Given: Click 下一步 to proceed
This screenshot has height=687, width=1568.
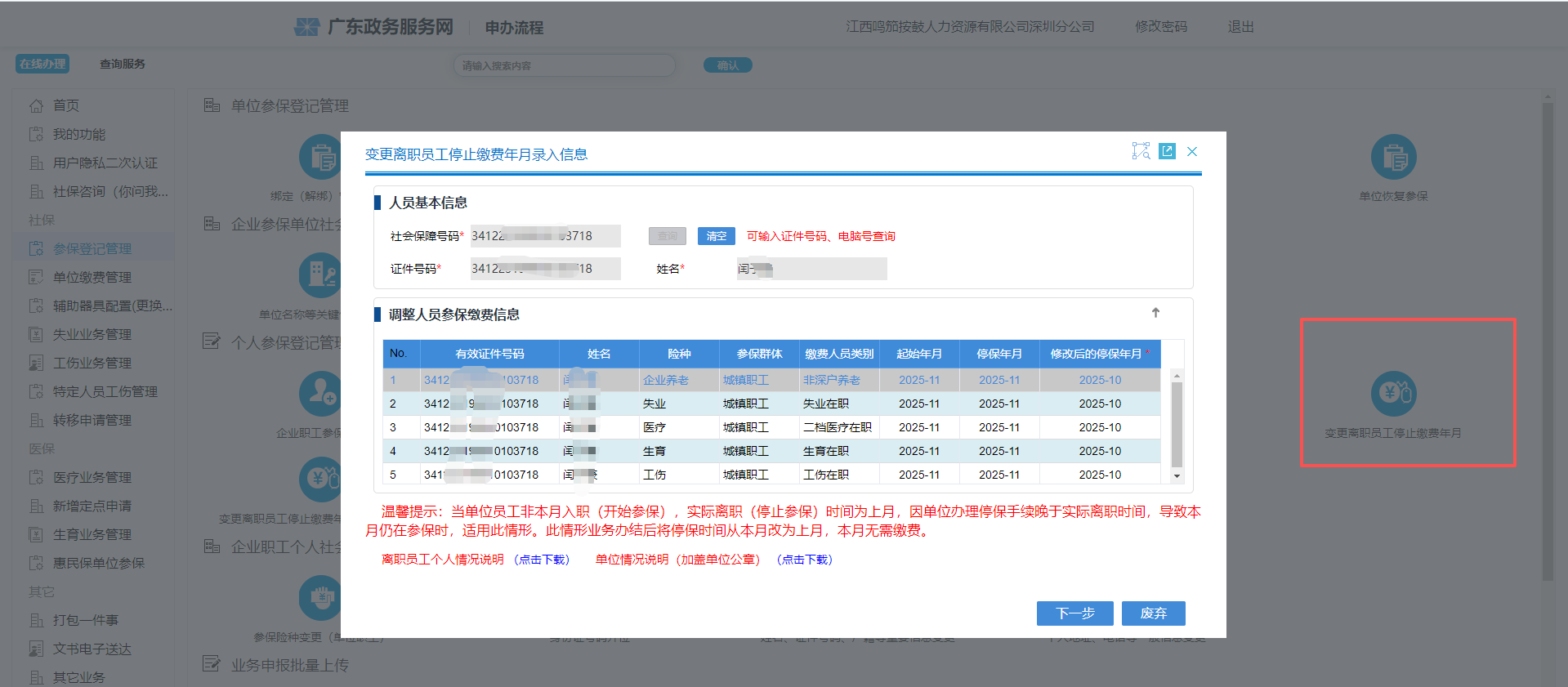Looking at the screenshot, I should point(1074,613).
